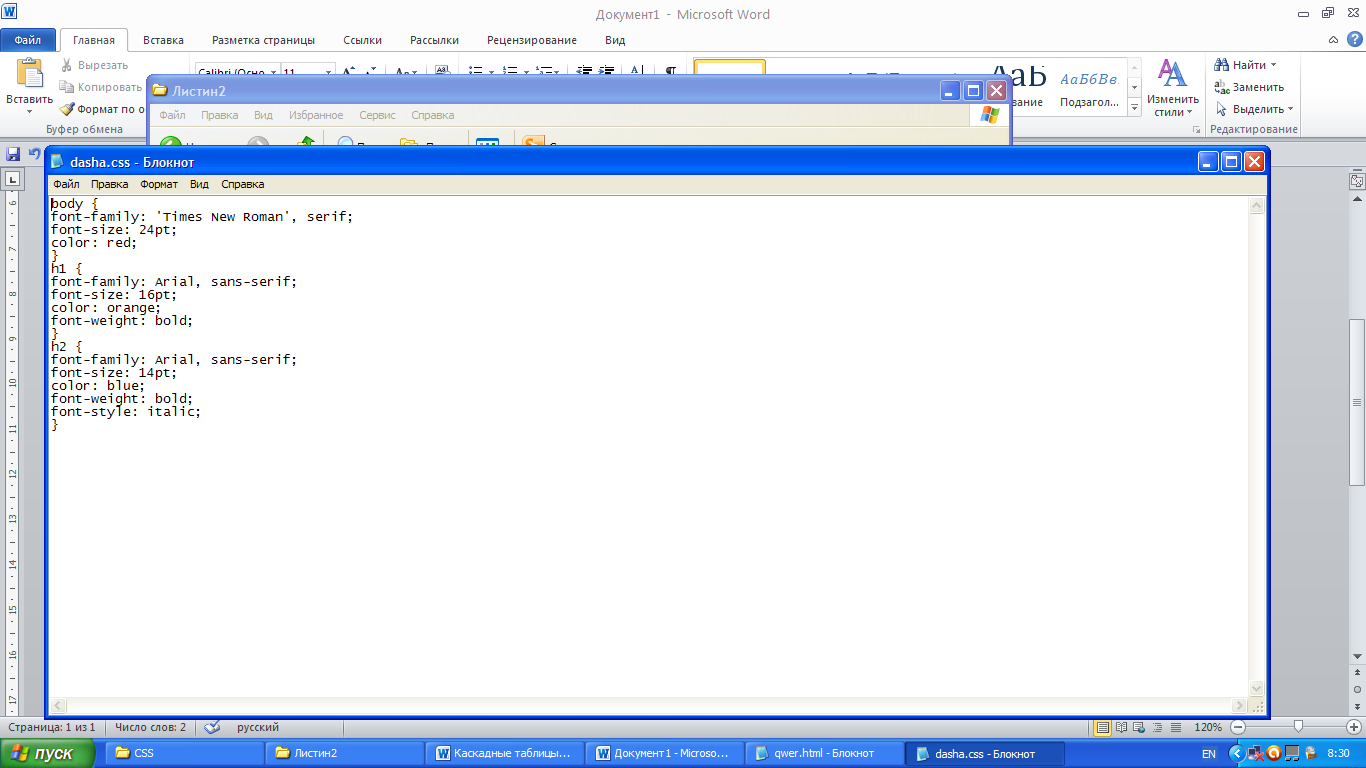Click the Undo arrow in Word's quick access bar
The image size is (1366, 768).
click(x=34, y=154)
